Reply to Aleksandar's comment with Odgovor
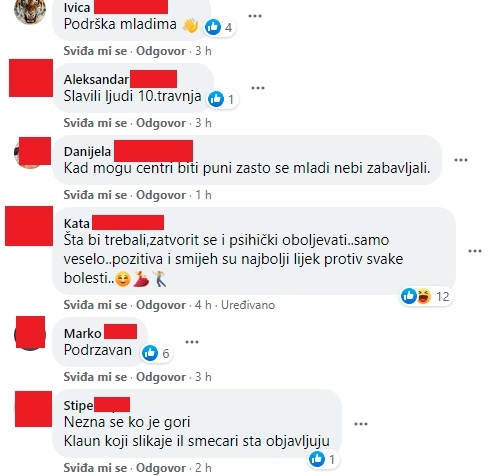This screenshot has width=488, height=476. 161,123
